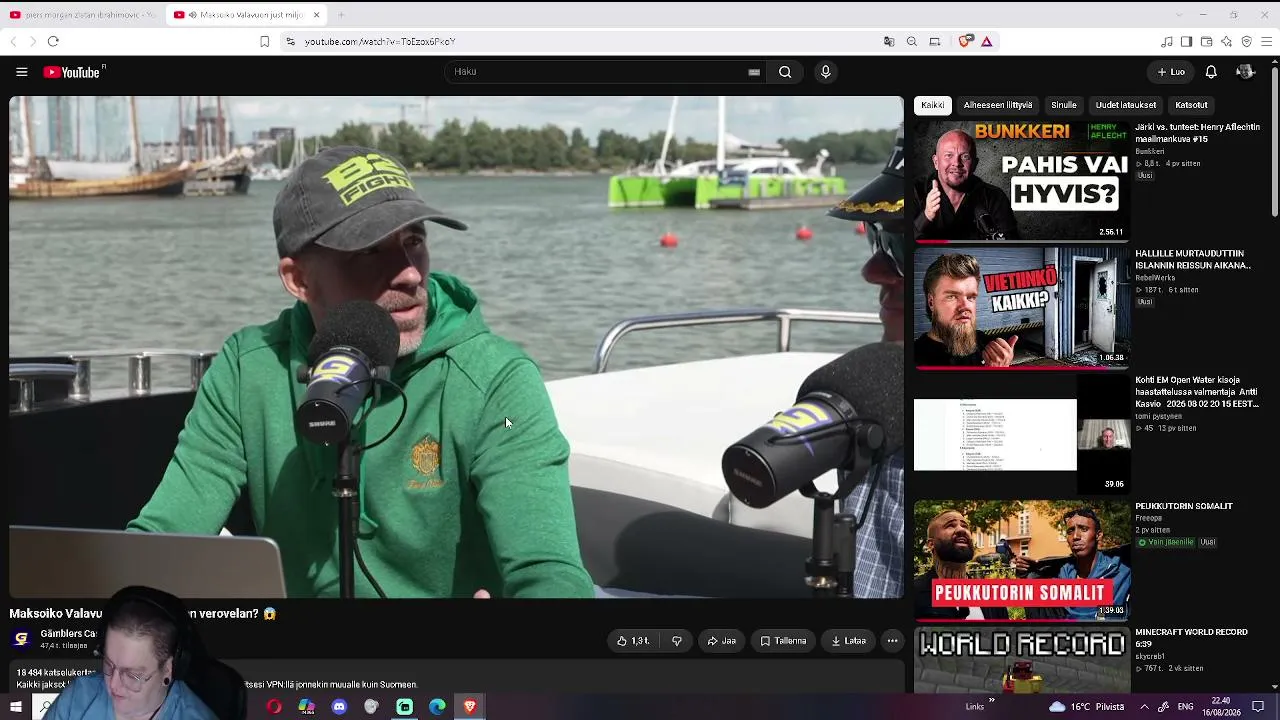
Task: Open Microsoft Edge from the taskbar
Action: tap(437, 707)
